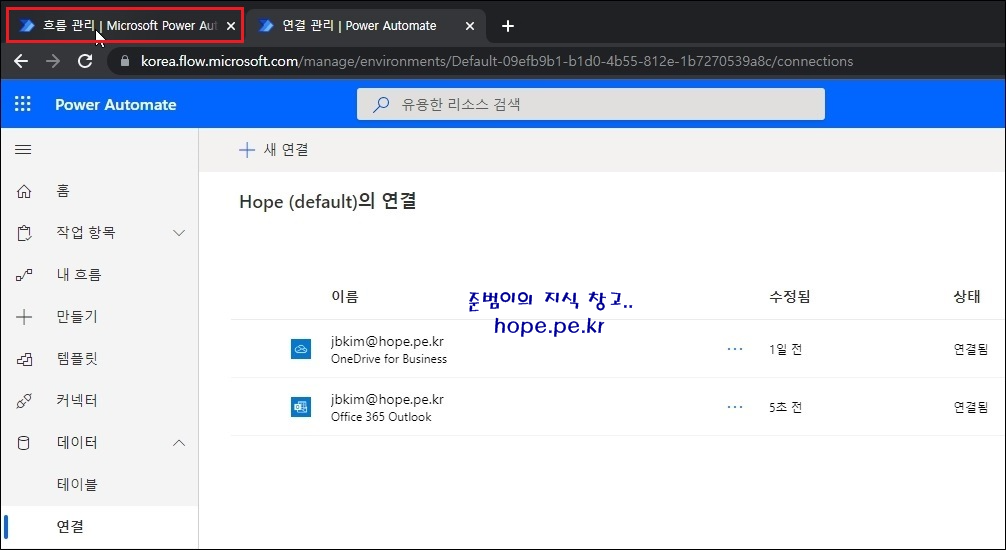Click the Power Automate header title
Image resolution: width=1006 pixels, height=550 pixels.
tap(115, 105)
